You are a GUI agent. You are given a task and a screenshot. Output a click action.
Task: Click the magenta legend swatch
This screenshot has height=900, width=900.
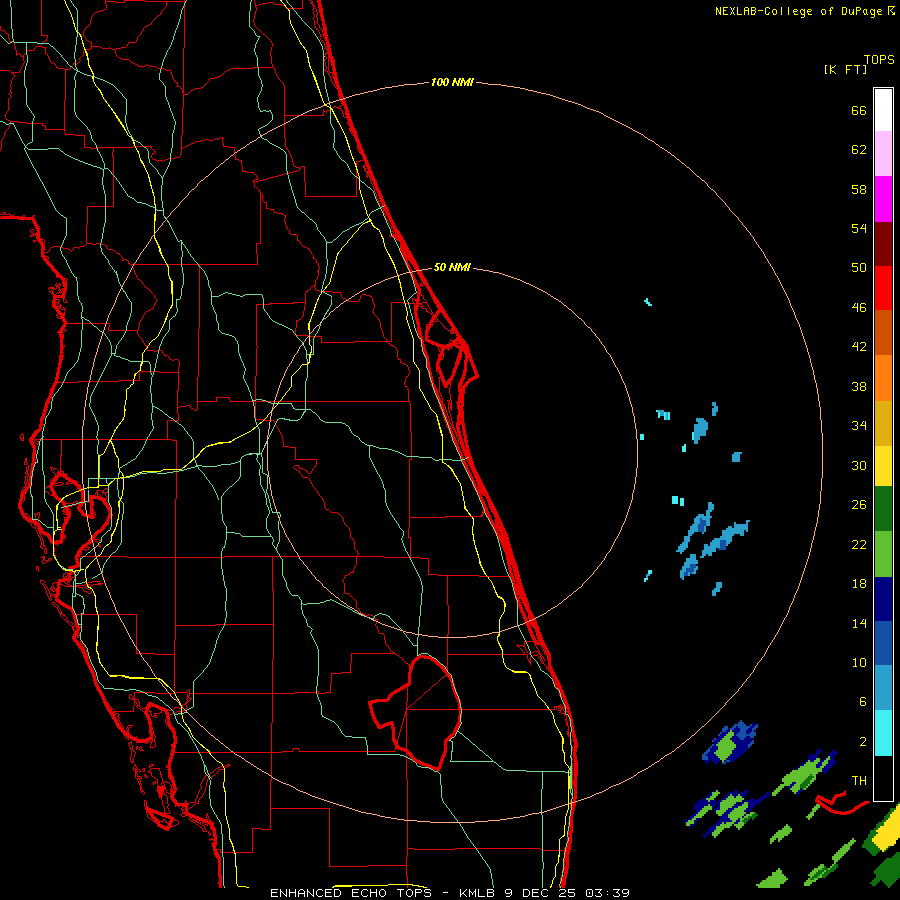[883, 199]
